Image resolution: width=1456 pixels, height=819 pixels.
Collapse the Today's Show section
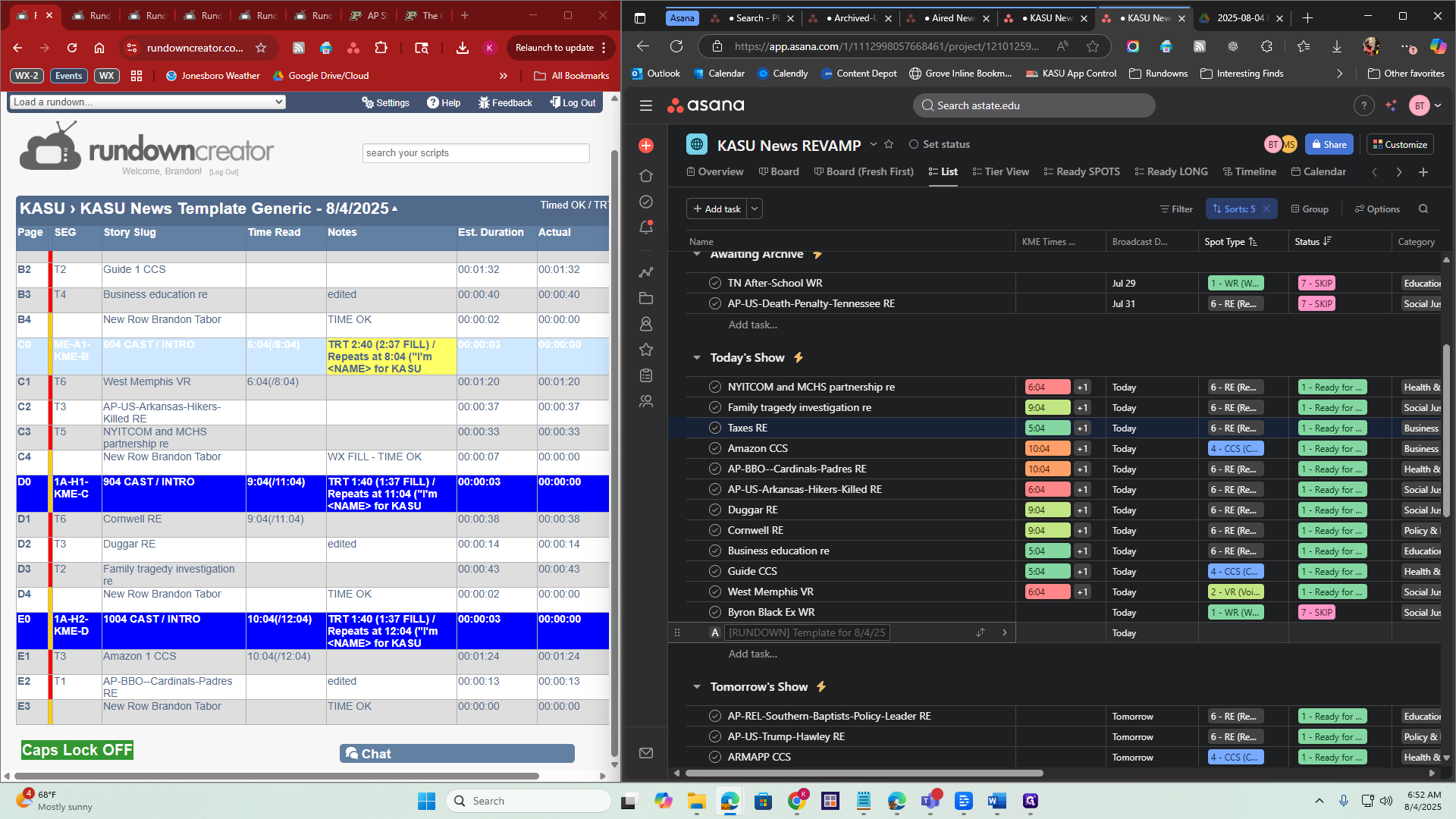(697, 358)
